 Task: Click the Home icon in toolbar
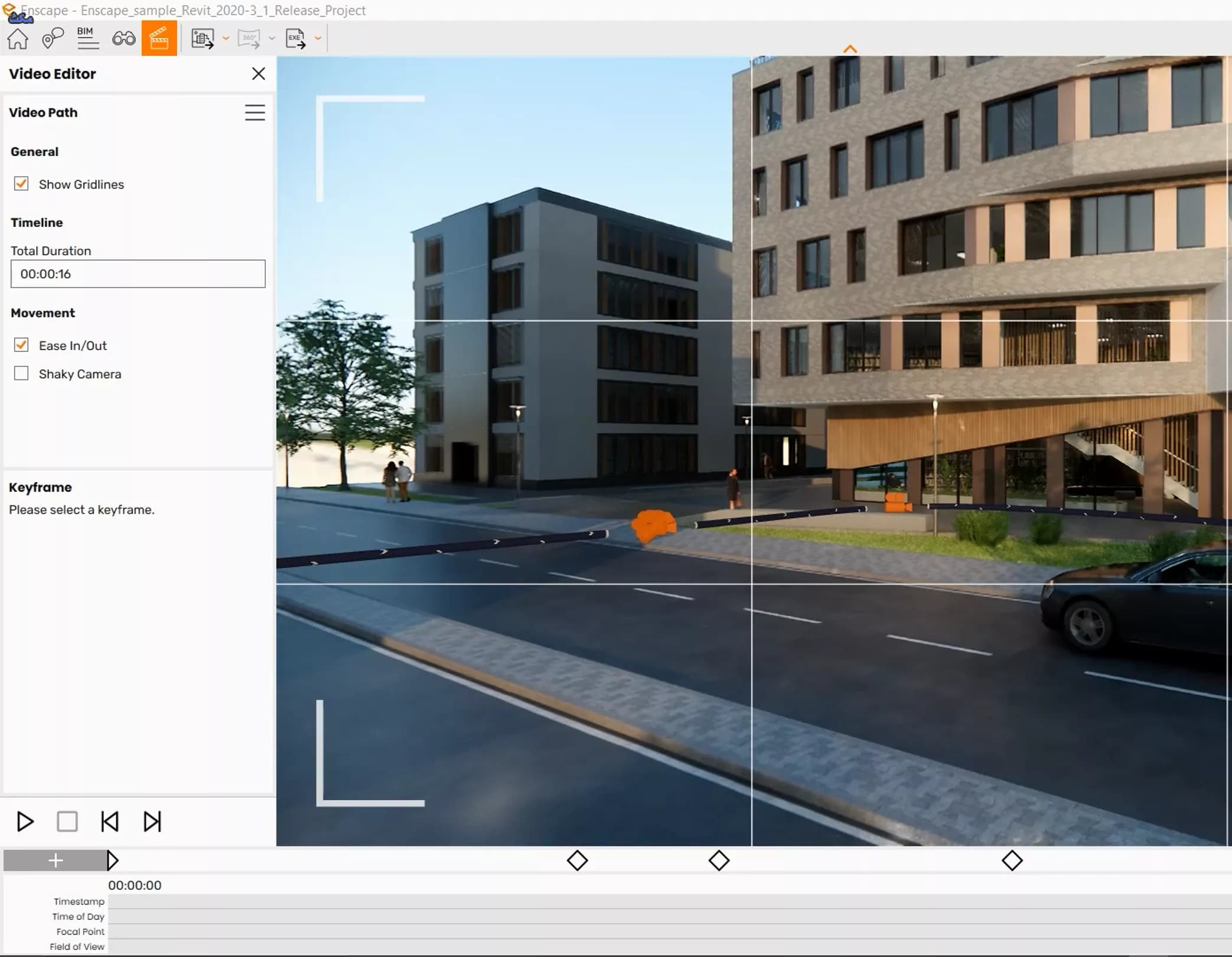(x=18, y=38)
